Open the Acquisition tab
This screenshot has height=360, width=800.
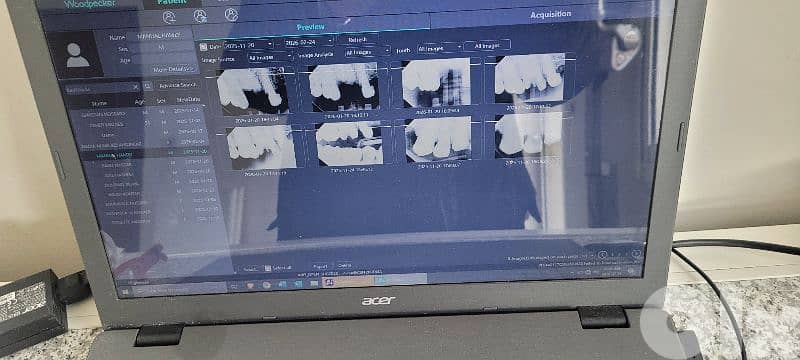click(x=550, y=14)
